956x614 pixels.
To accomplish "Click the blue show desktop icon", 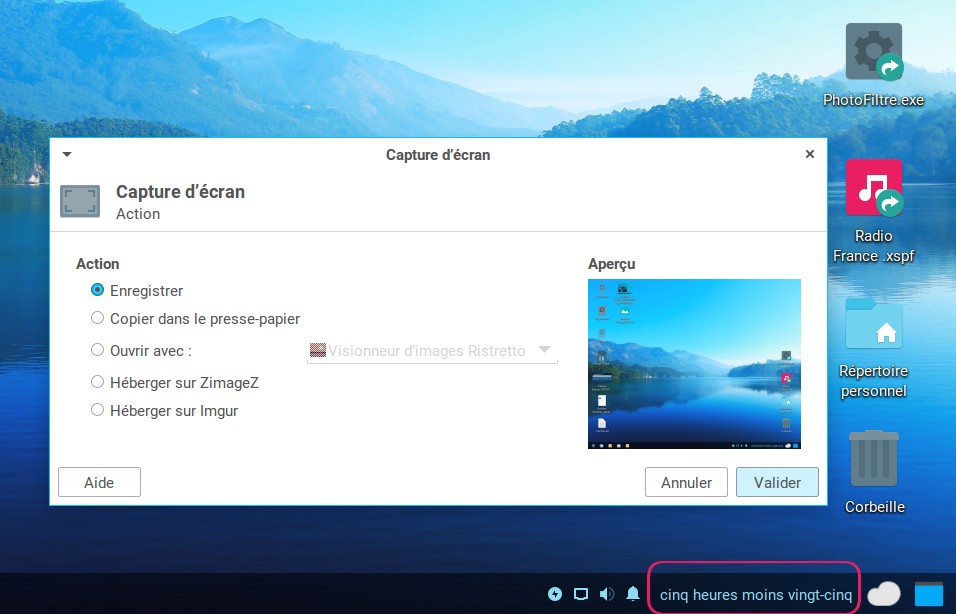I will point(929,594).
